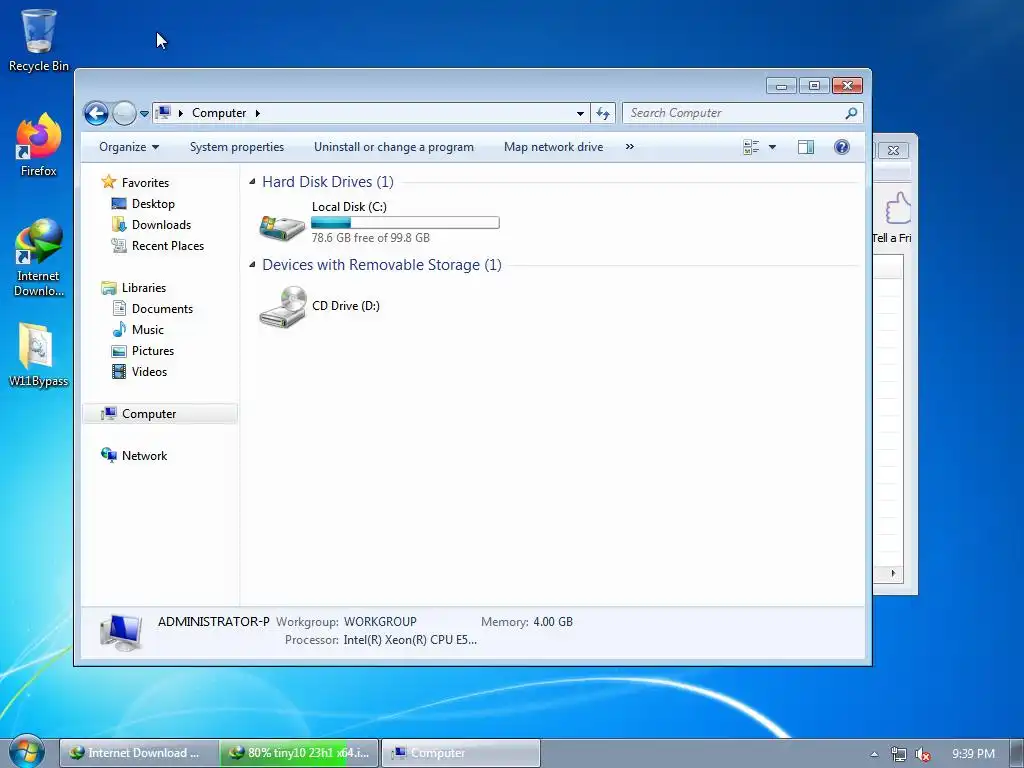1024x768 pixels.
Task: Click the Workgroup WORKGROUP text in details pane
Action: [346, 622]
